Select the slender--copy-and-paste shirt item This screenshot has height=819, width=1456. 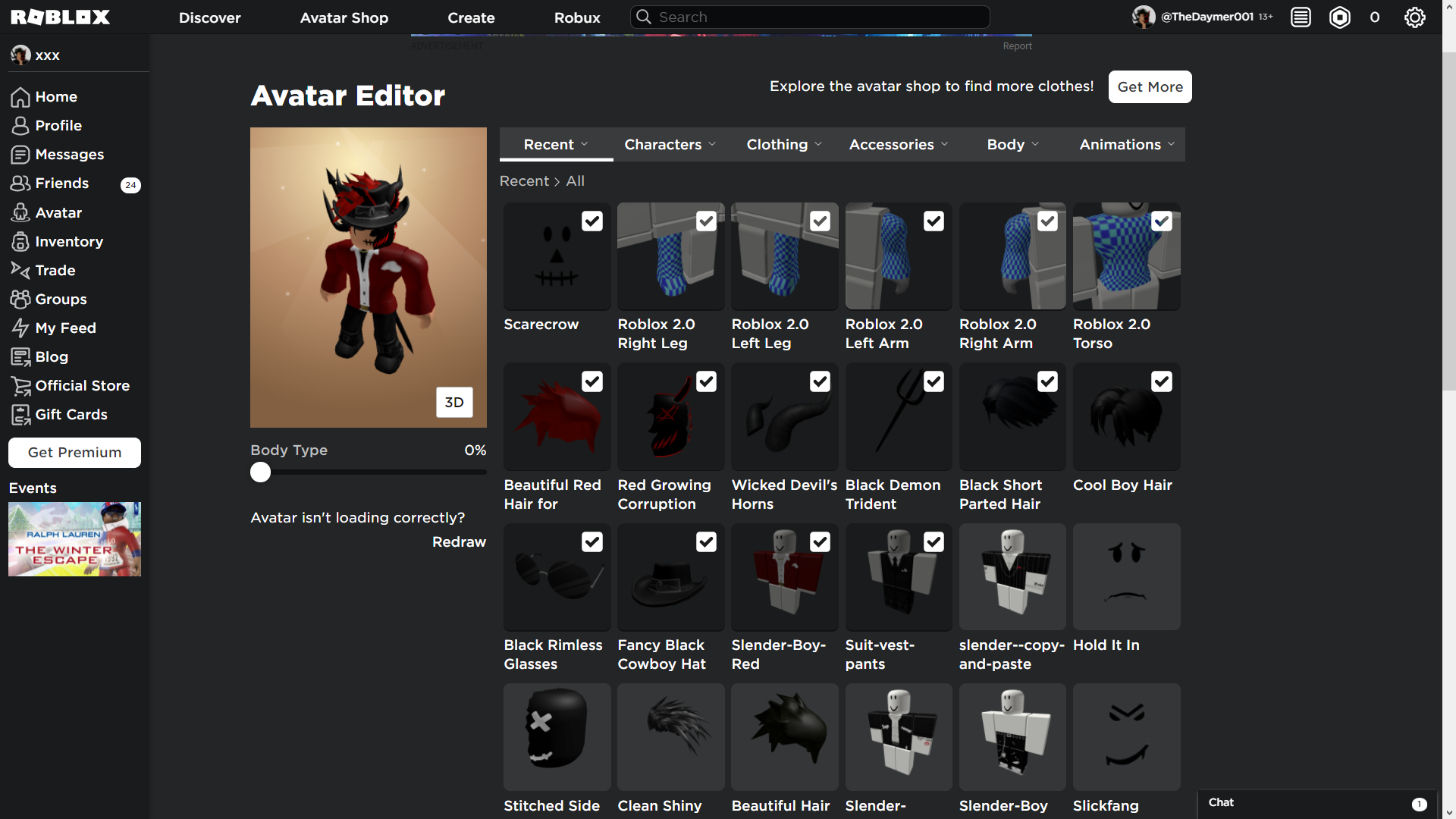[x=1012, y=577]
